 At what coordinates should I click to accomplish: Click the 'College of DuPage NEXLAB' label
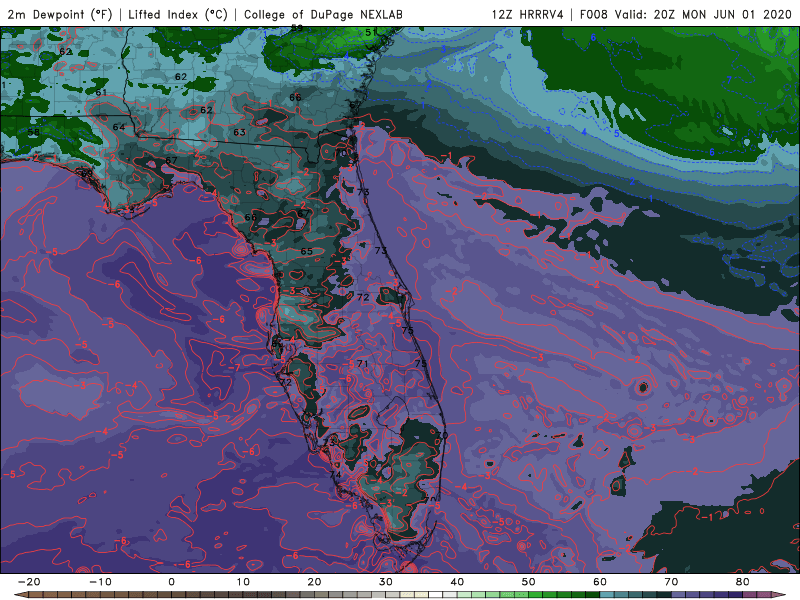click(323, 14)
